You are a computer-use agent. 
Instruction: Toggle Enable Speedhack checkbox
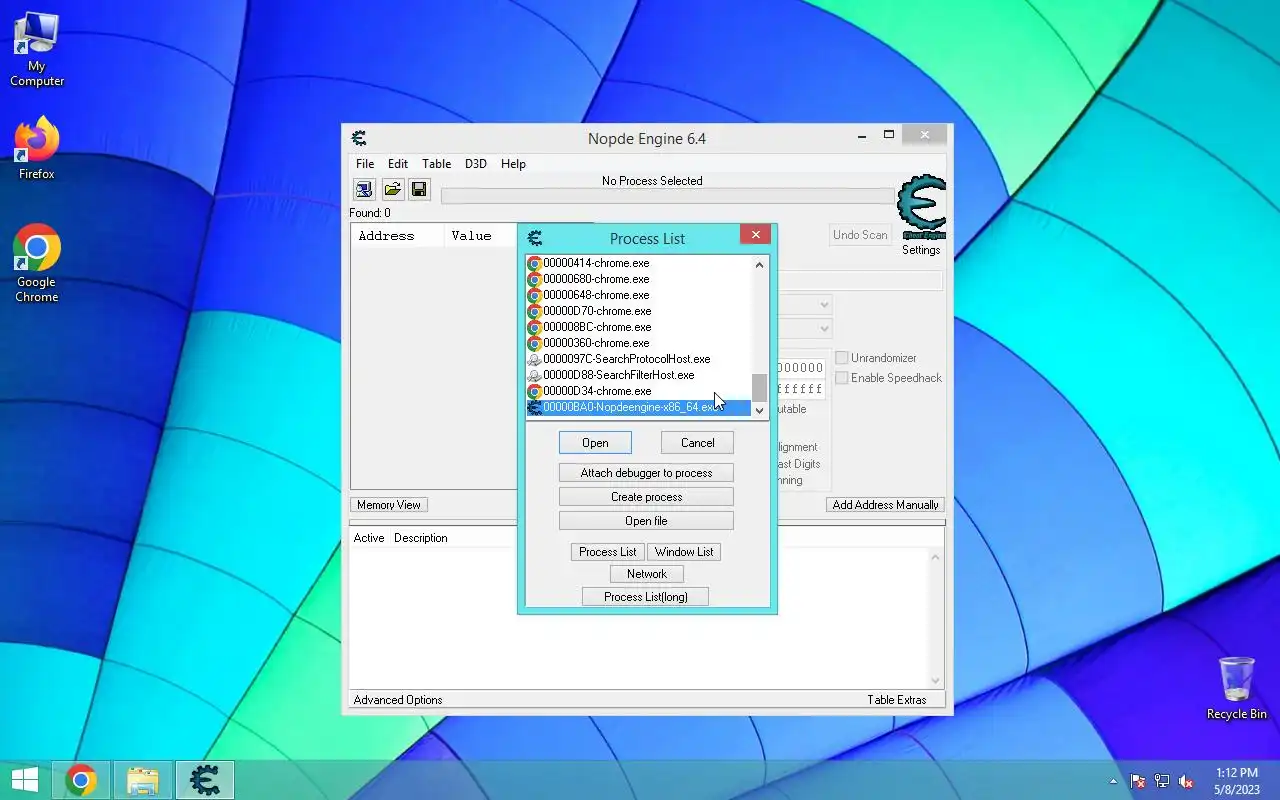coord(842,378)
